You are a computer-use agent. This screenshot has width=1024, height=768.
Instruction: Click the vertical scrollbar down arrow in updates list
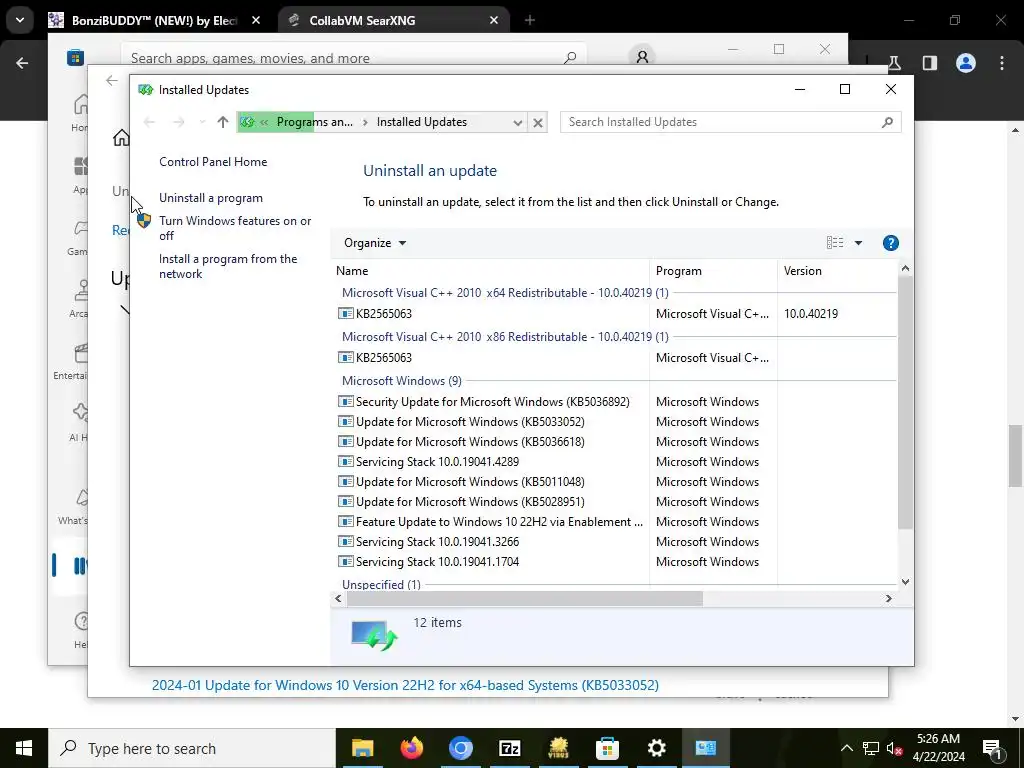pyautogui.click(x=905, y=582)
